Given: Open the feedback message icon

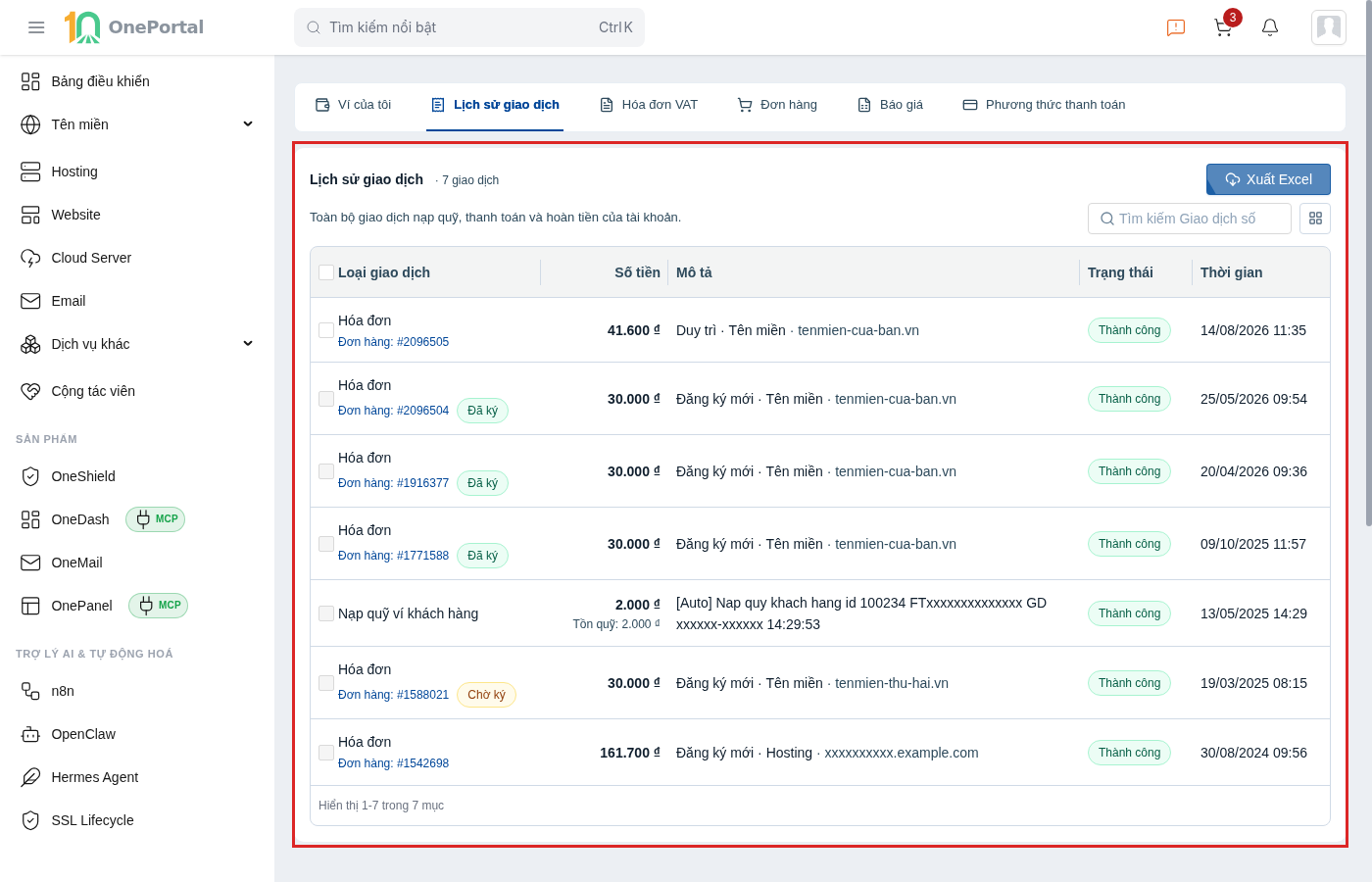Looking at the screenshot, I should tap(1176, 27).
